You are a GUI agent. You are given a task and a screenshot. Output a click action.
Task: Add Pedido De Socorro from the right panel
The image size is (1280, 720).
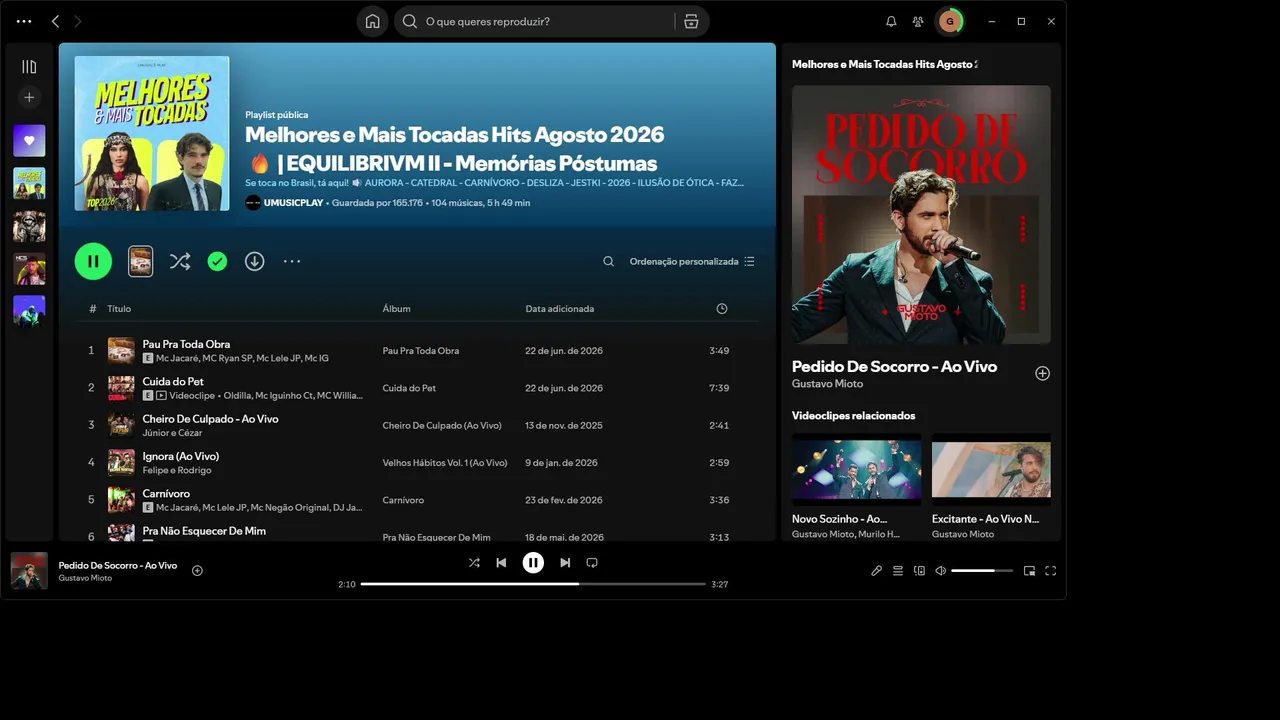pyautogui.click(x=1042, y=373)
